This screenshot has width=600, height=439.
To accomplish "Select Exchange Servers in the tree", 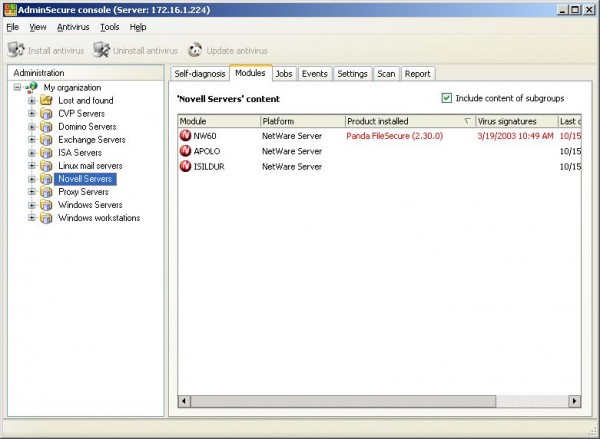I will 91,140.
